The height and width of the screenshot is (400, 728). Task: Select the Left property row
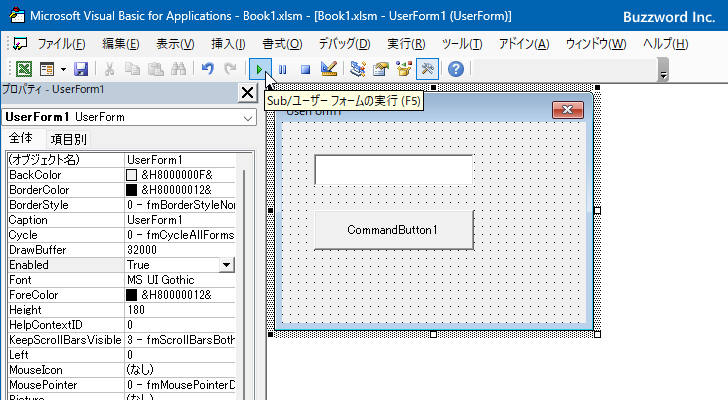click(x=122, y=355)
